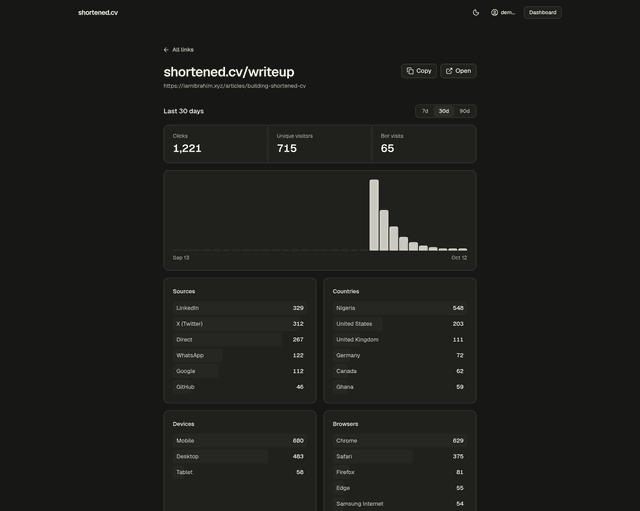Click the Clicks stat 1,221

(187, 149)
